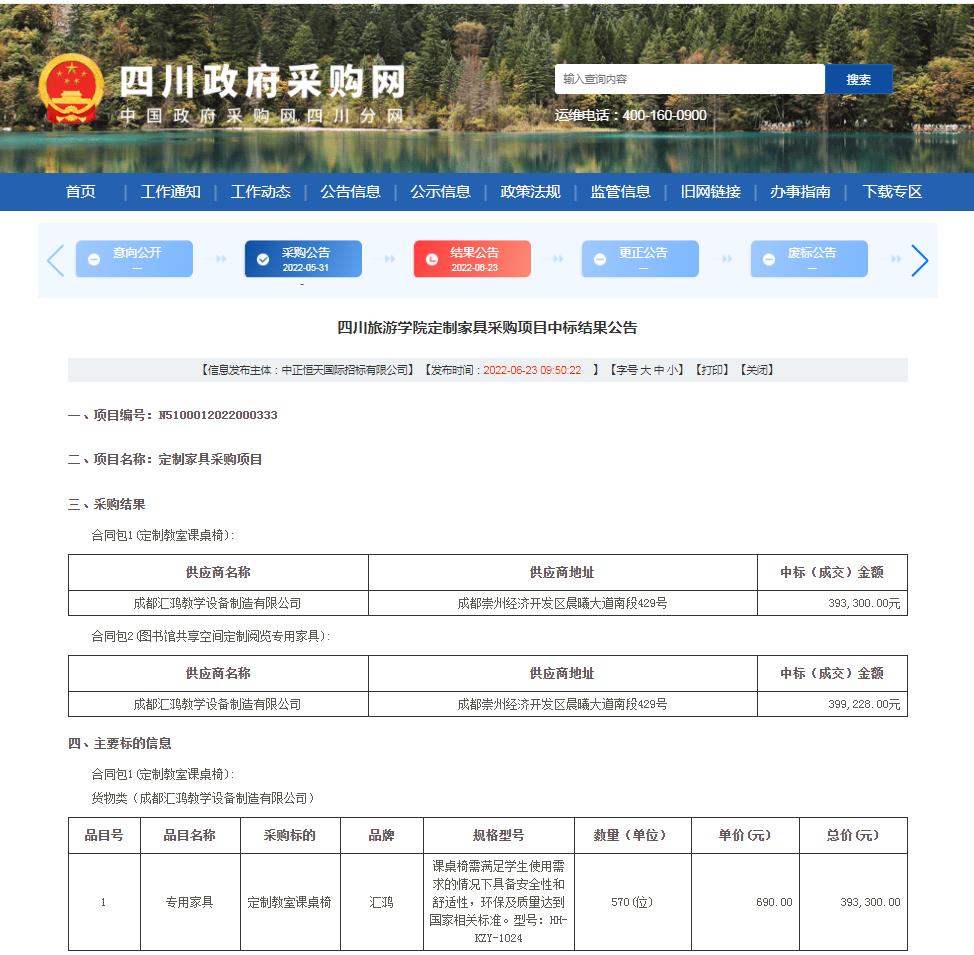Image resolution: width=974 pixels, height=955 pixels.
Task: Select the 意向公开 stage button
Action: [x=134, y=258]
